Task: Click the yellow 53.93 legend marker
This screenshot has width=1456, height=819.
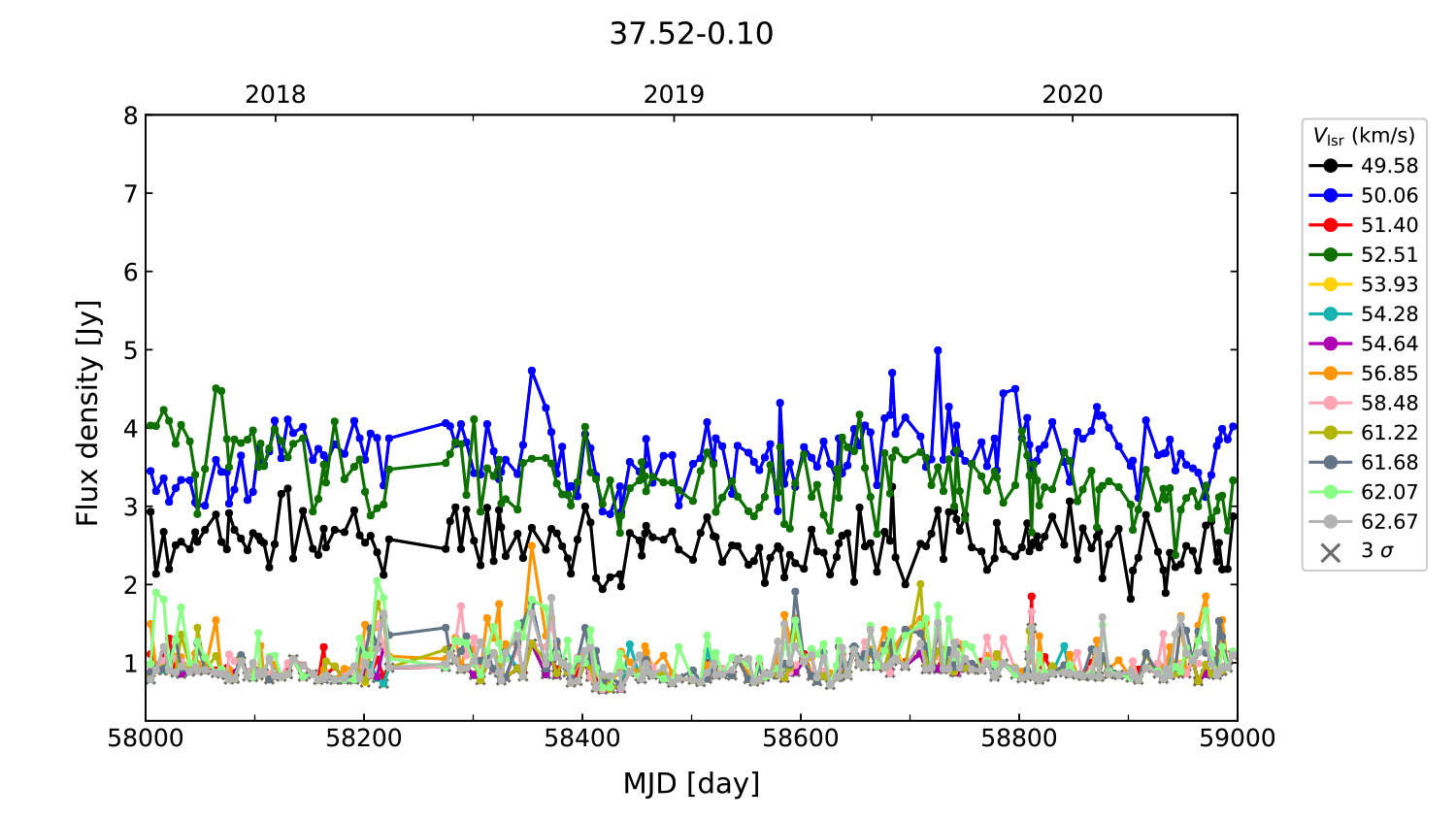Action: 1330,284
